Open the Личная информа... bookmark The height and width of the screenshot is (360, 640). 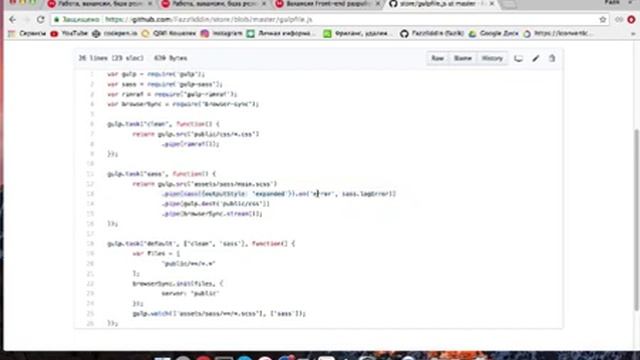coord(281,33)
